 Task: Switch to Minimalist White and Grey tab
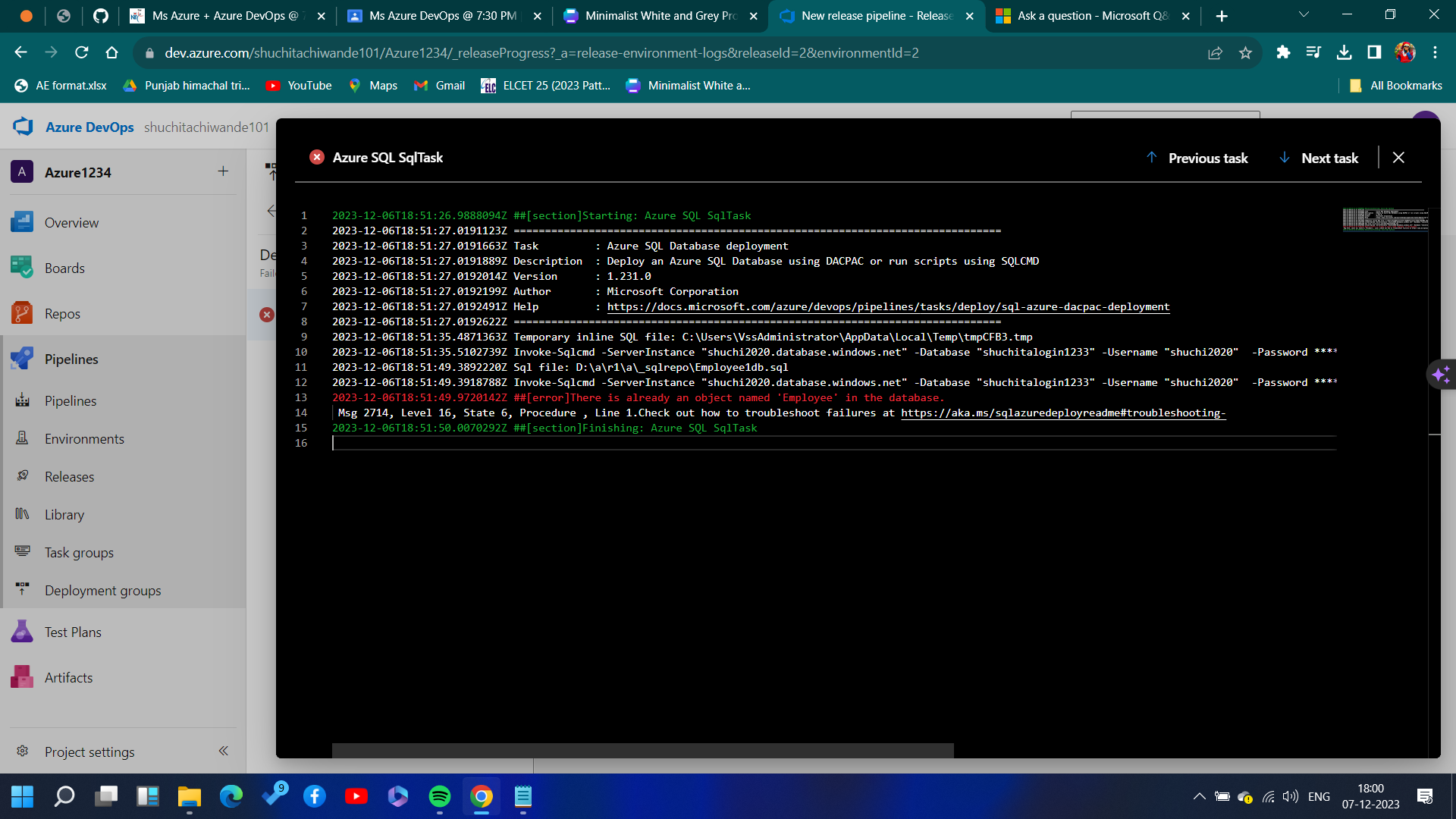(x=659, y=16)
